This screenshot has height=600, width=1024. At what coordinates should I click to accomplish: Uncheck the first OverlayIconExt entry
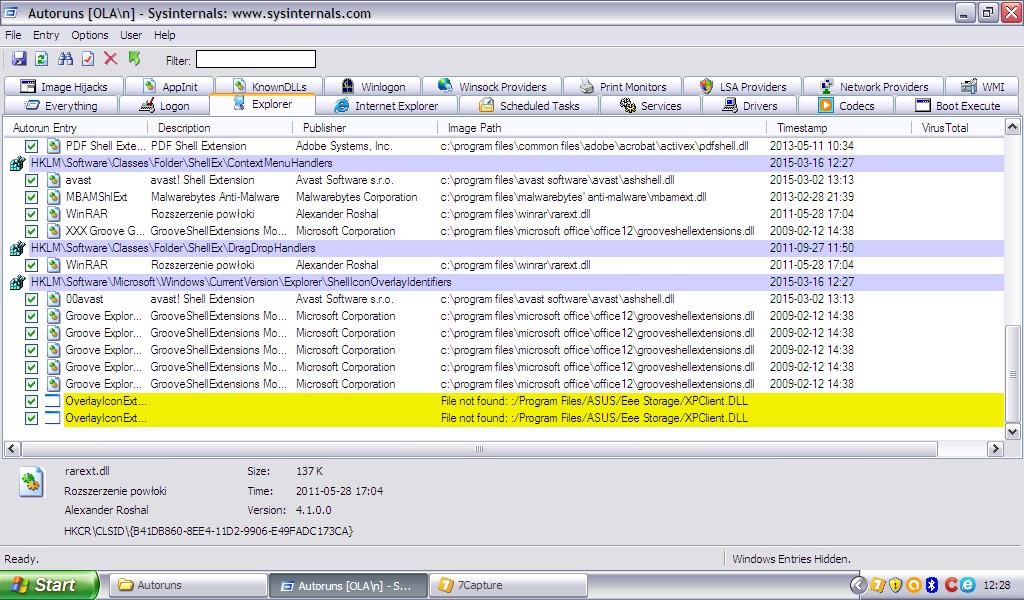point(31,401)
